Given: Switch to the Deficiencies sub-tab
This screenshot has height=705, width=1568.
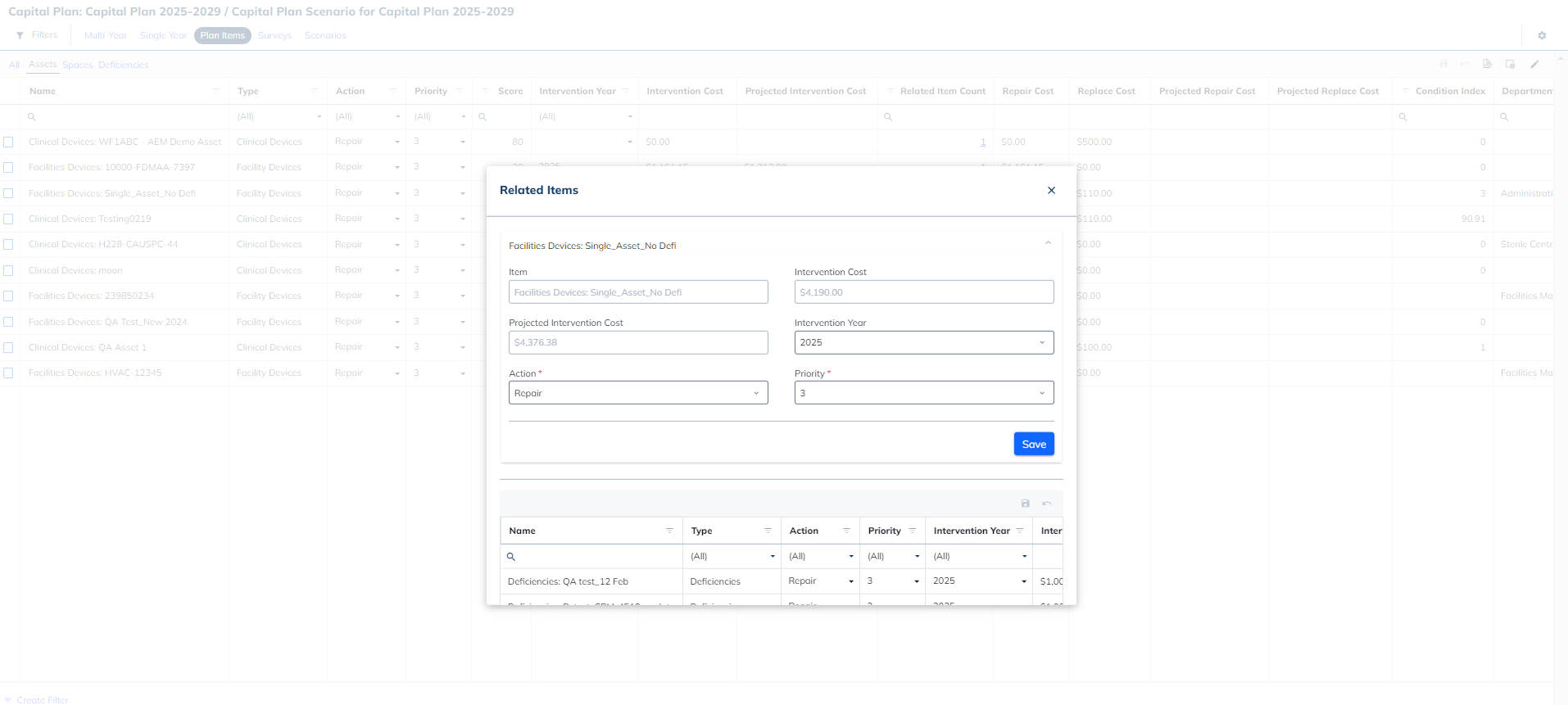Looking at the screenshot, I should 123,65.
